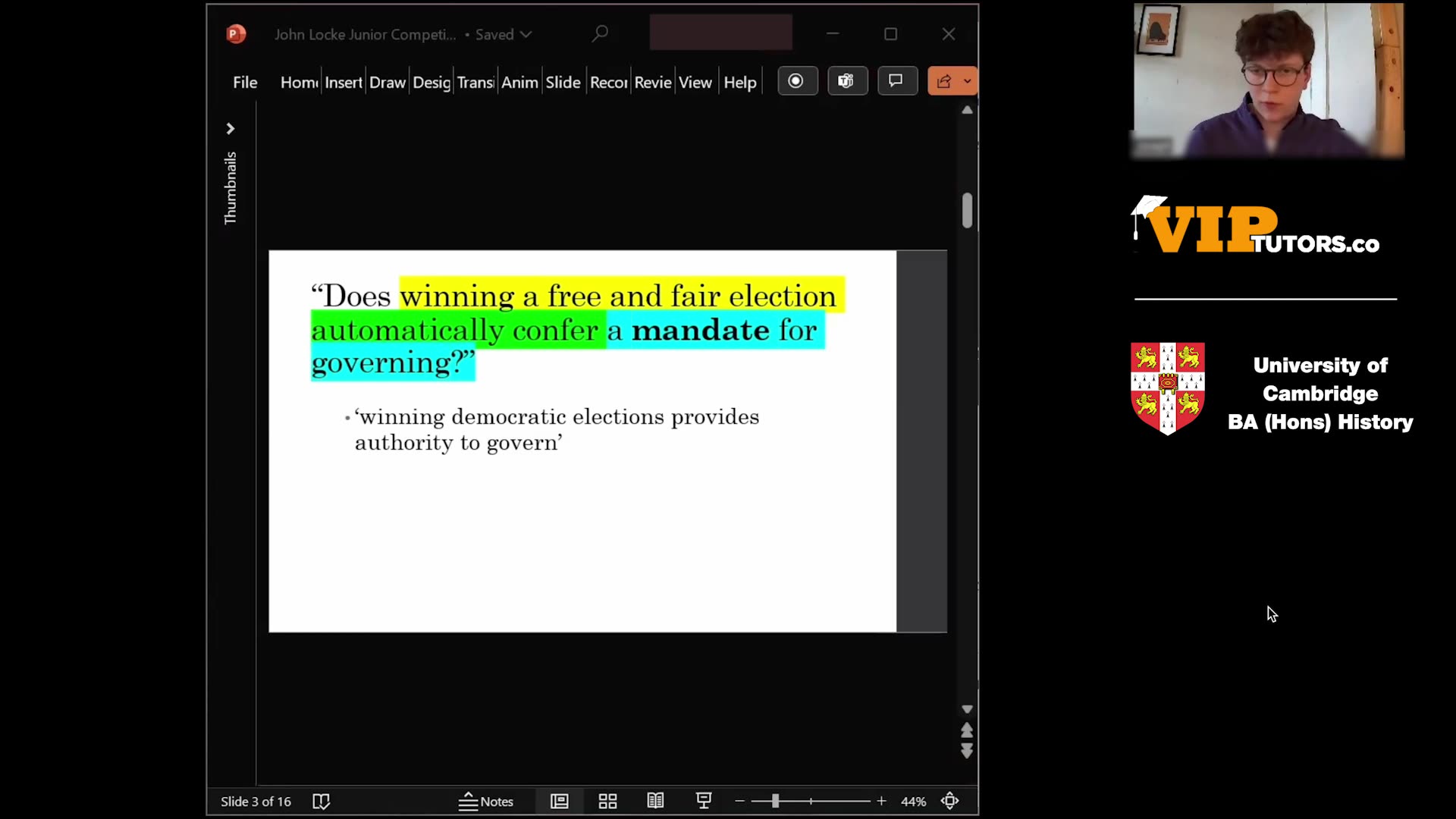Fit slide to current window
This screenshot has width=1456, height=819.
[x=950, y=802]
